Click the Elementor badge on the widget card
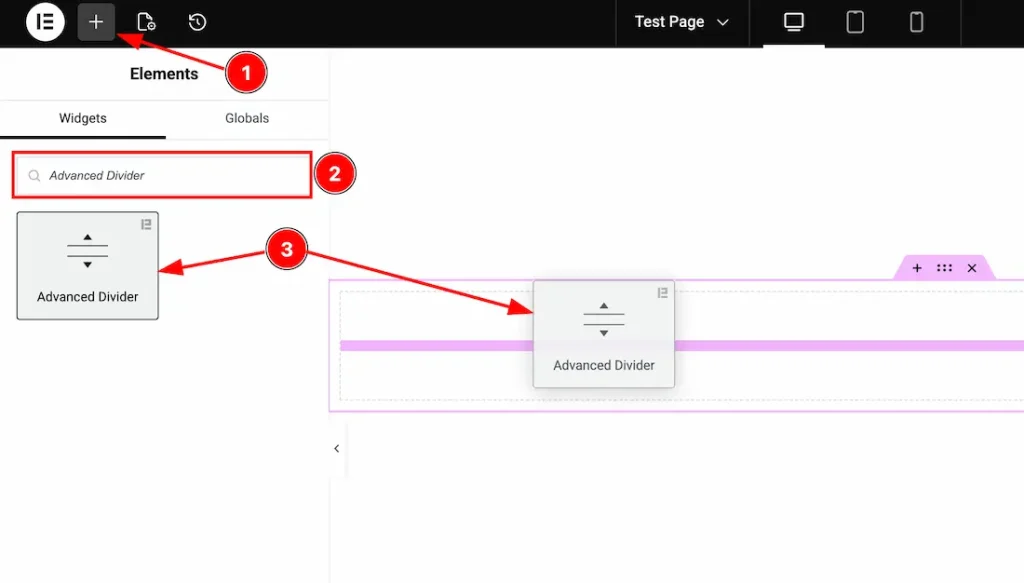Image resolution: width=1024 pixels, height=583 pixels. point(147,224)
